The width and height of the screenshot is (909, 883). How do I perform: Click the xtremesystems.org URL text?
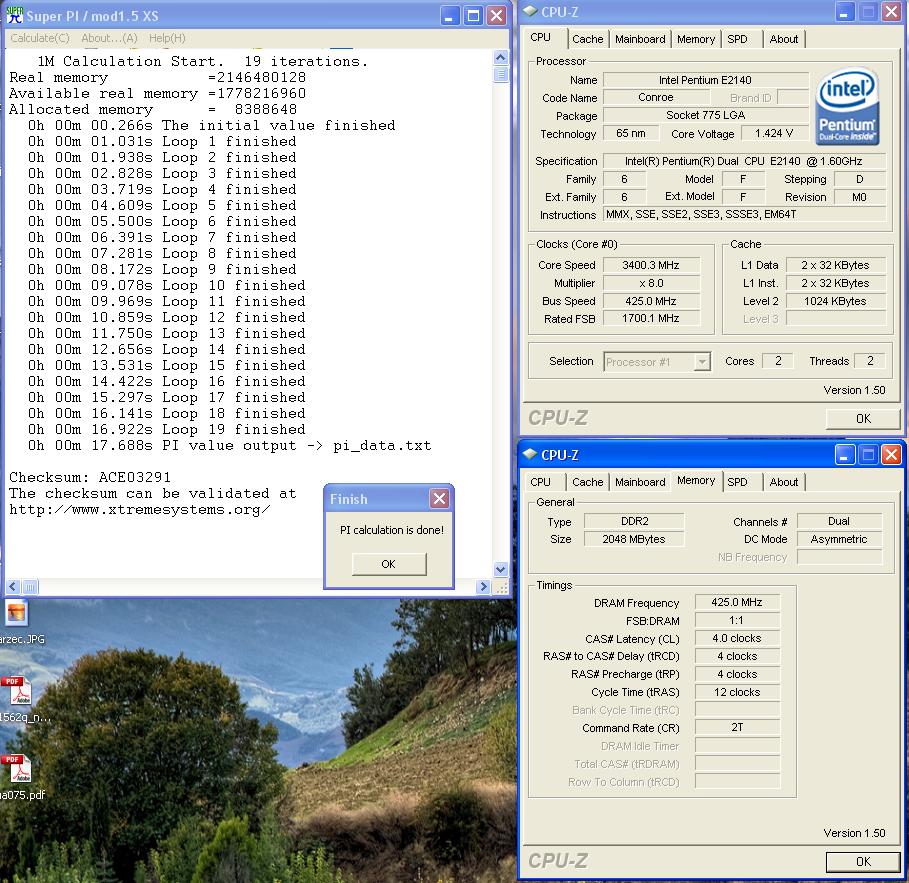pyautogui.click(x=140, y=510)
